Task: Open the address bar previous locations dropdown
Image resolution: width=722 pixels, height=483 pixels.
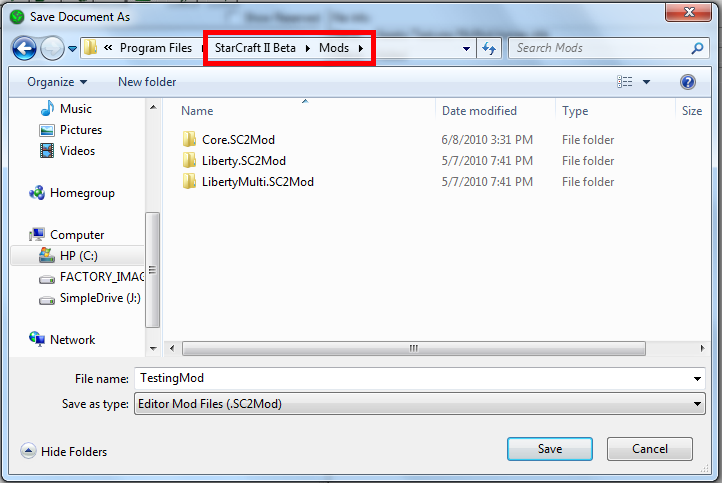Action: tap(466, 48)
